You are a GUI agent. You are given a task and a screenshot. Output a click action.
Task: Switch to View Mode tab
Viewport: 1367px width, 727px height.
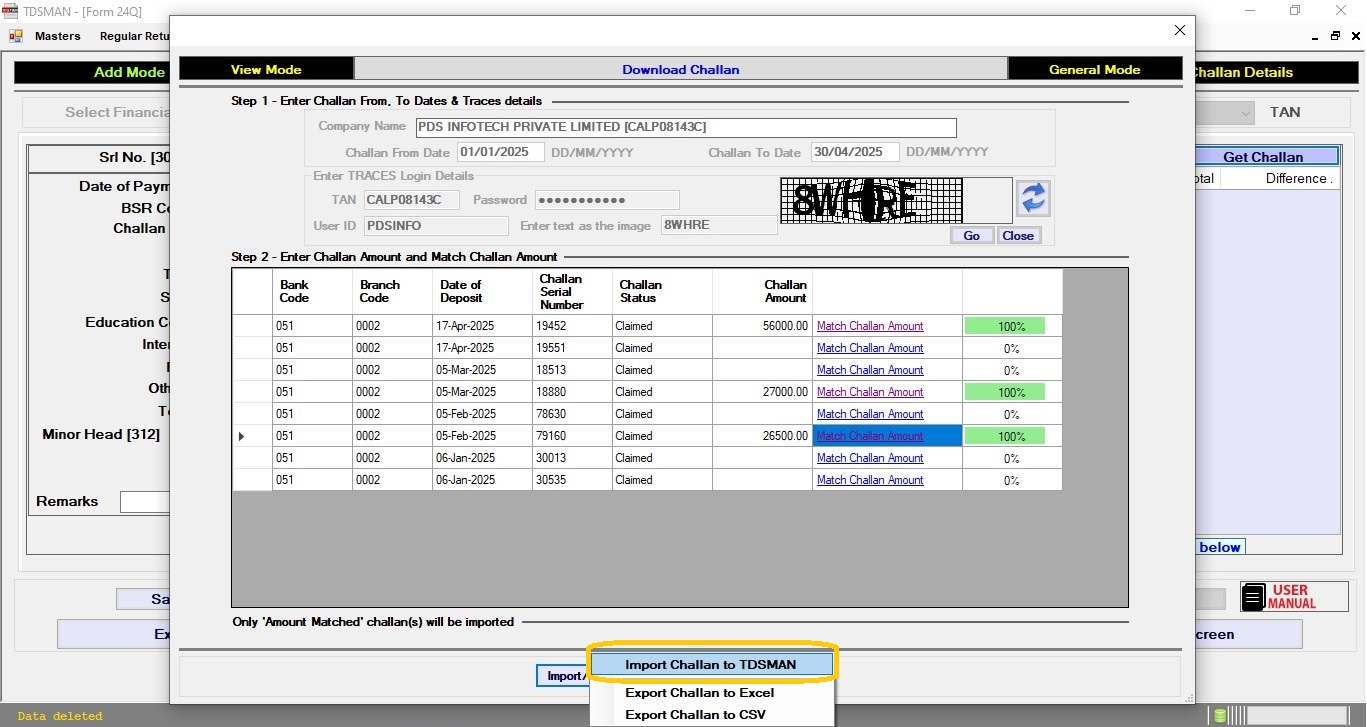click(x=266, y=69)
